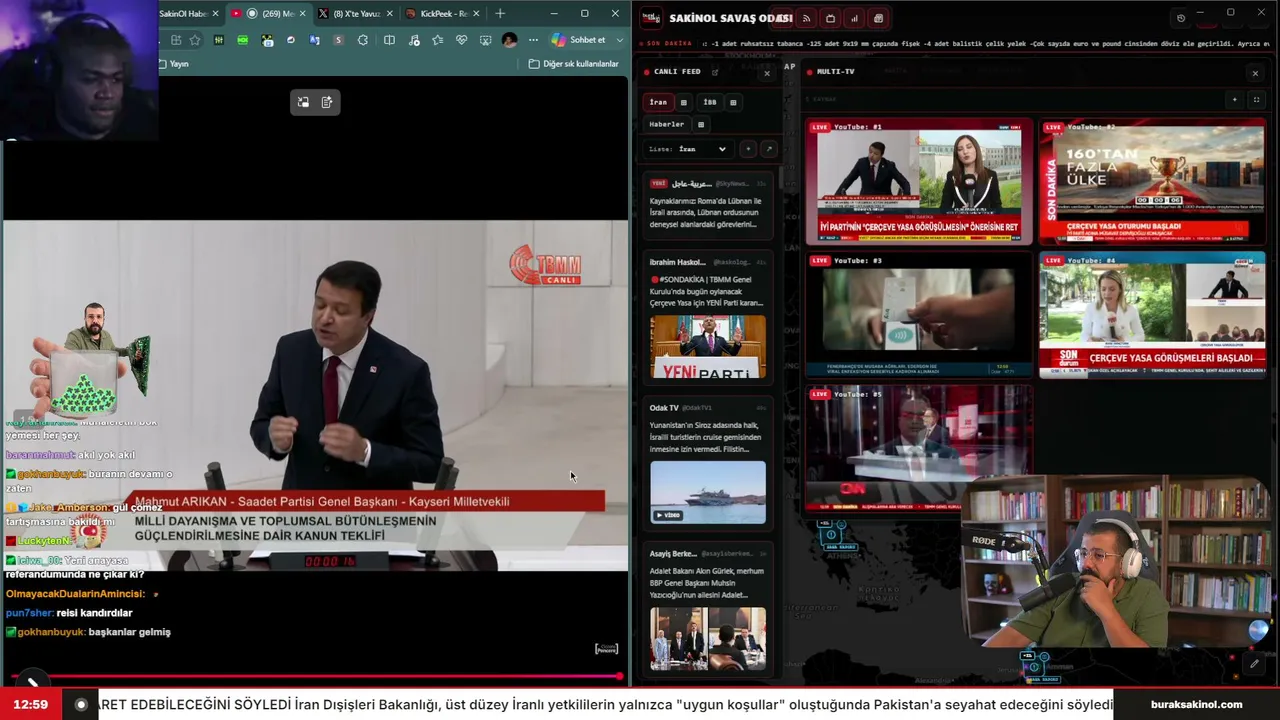Viewport: 1280px width, 720px height.
Task: Open the bar chart icon in Sakinol header
Action: tap(854, 18)
